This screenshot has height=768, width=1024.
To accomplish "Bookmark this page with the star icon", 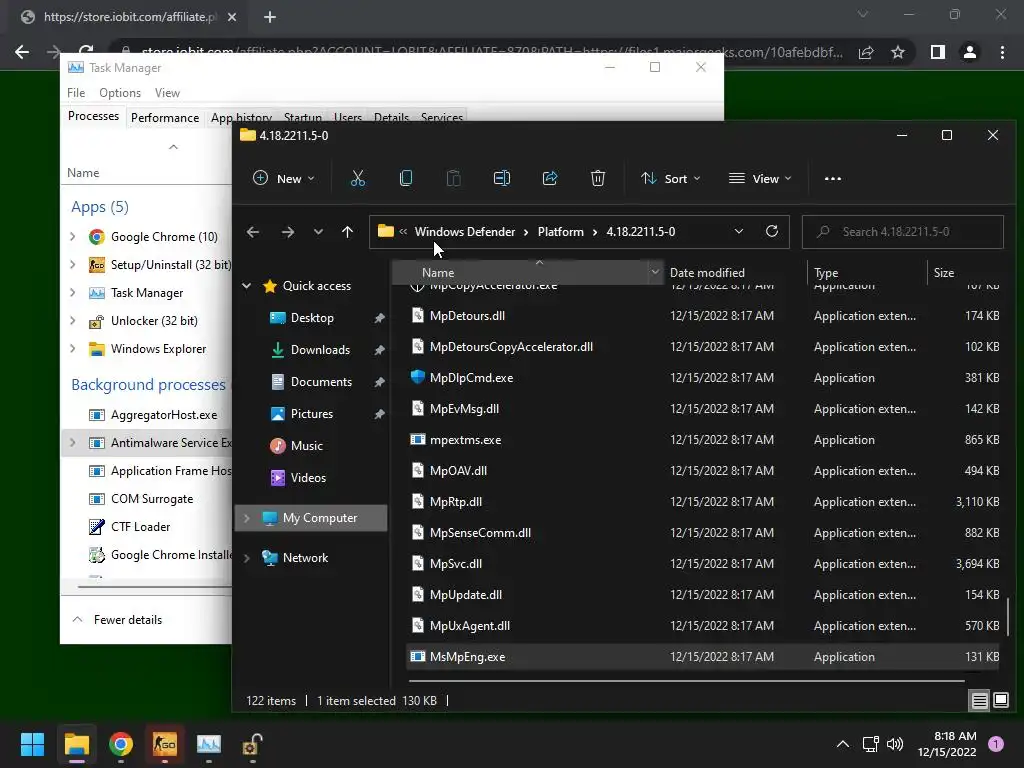I will point(898,52).
